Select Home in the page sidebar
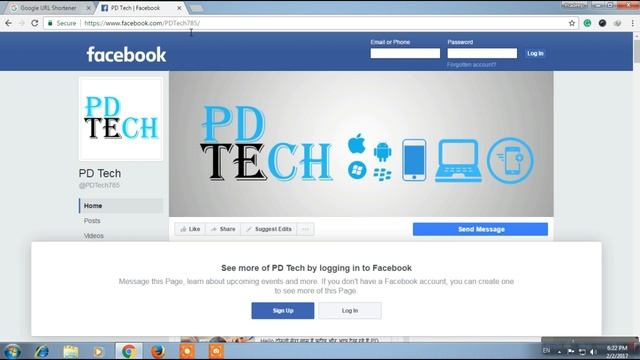This screenshot has height=360, width=640. 121,206
